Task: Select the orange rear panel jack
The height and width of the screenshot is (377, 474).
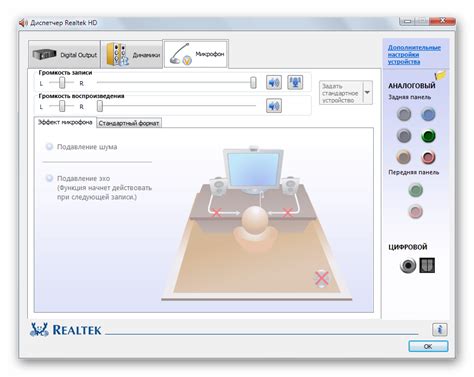Action: (403, 157)
